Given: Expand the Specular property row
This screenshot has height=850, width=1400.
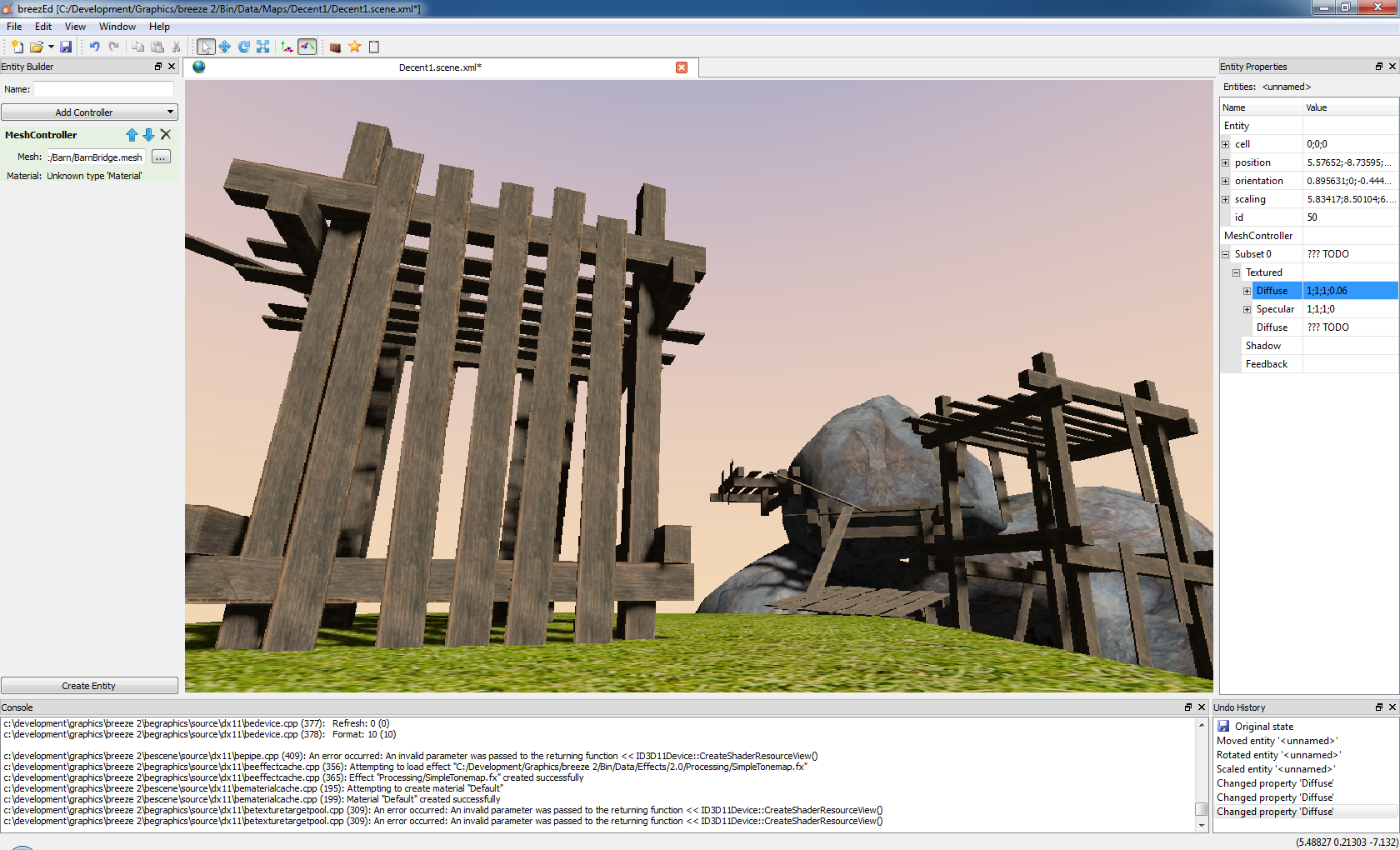Looking at the screenshot, I should pos(1247,309).
